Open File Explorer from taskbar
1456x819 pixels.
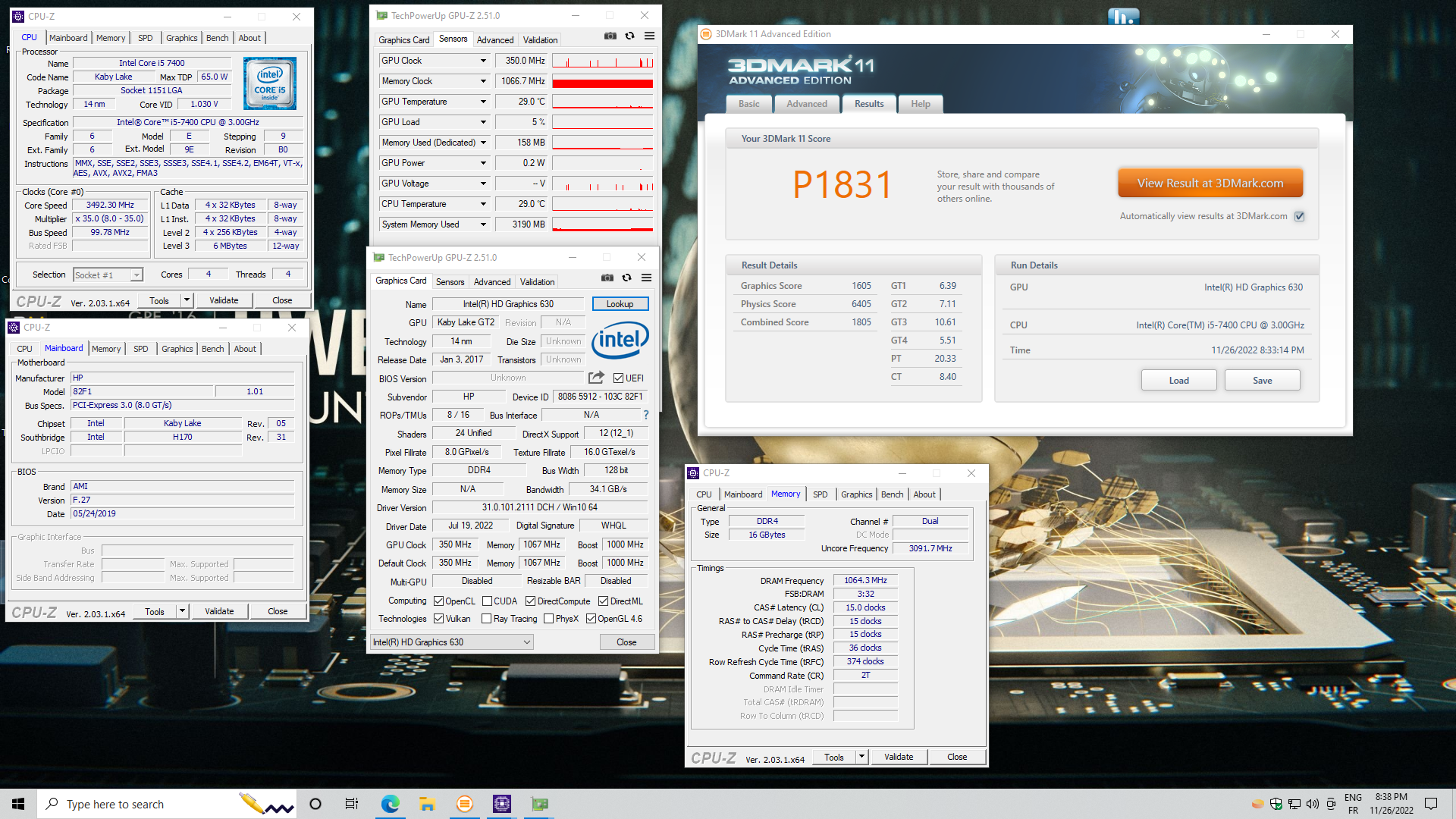(427, 804)
